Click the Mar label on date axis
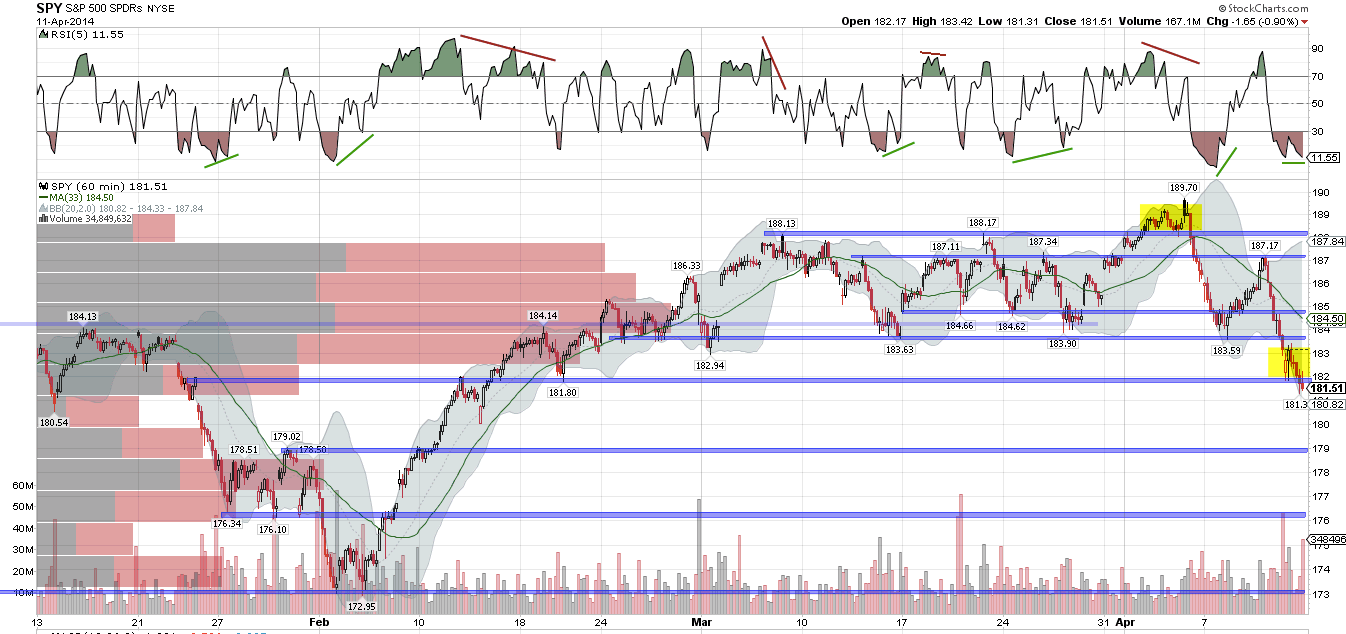 coord(703,621)
